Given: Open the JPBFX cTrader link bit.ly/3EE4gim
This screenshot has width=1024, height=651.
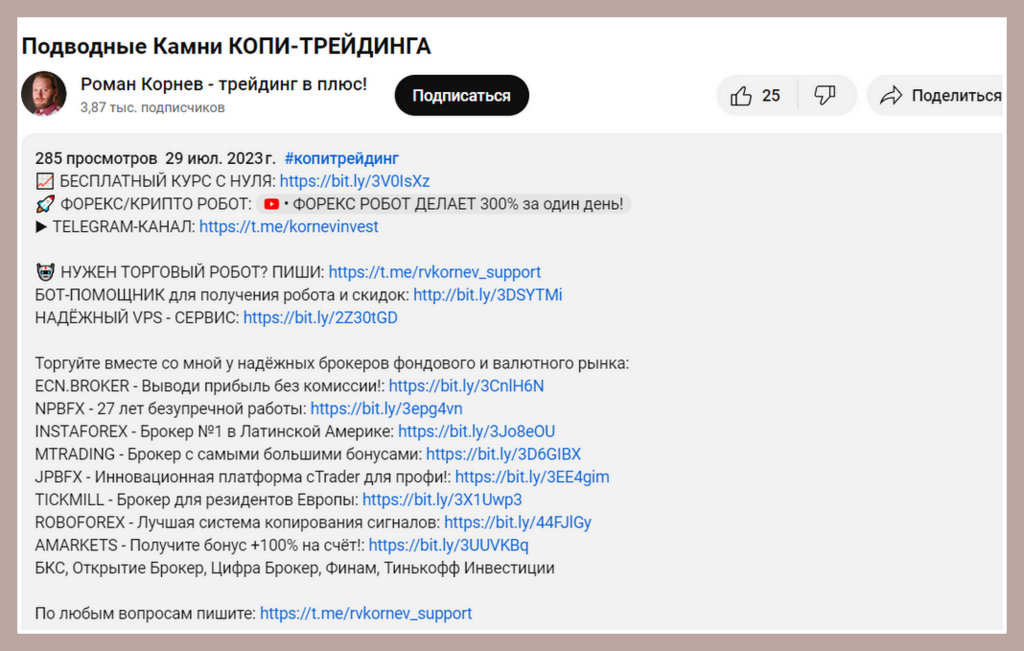Looking at the screenshot, I should click(x=534, y=477).
